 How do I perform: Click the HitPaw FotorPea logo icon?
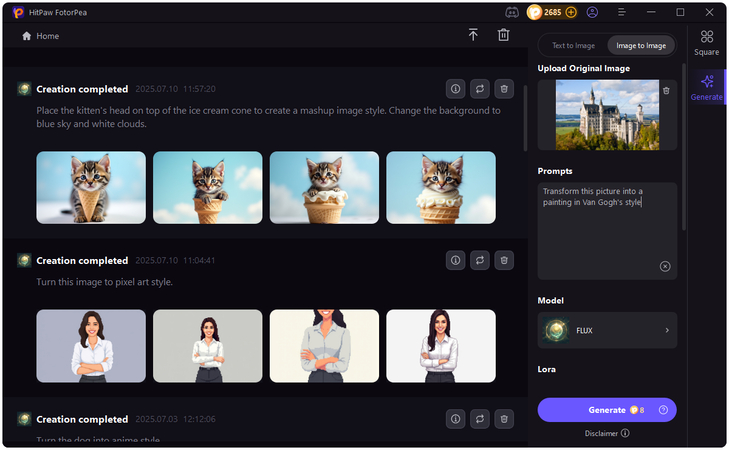click(x=18, y=13)
